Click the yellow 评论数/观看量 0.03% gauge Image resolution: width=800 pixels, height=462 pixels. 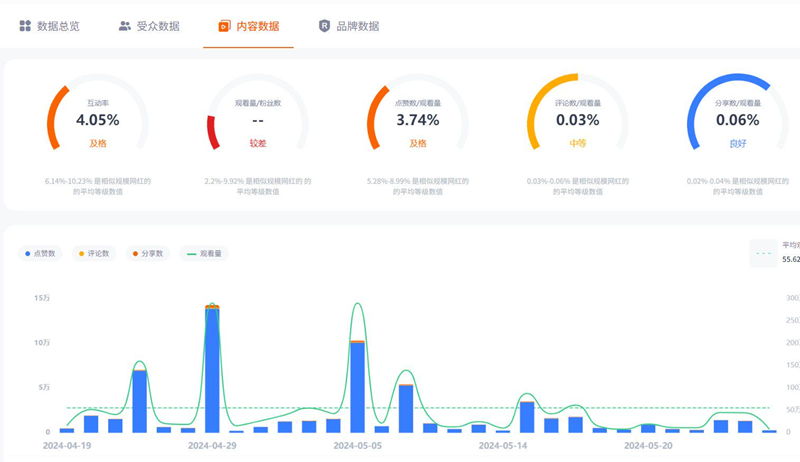[577, 120]
